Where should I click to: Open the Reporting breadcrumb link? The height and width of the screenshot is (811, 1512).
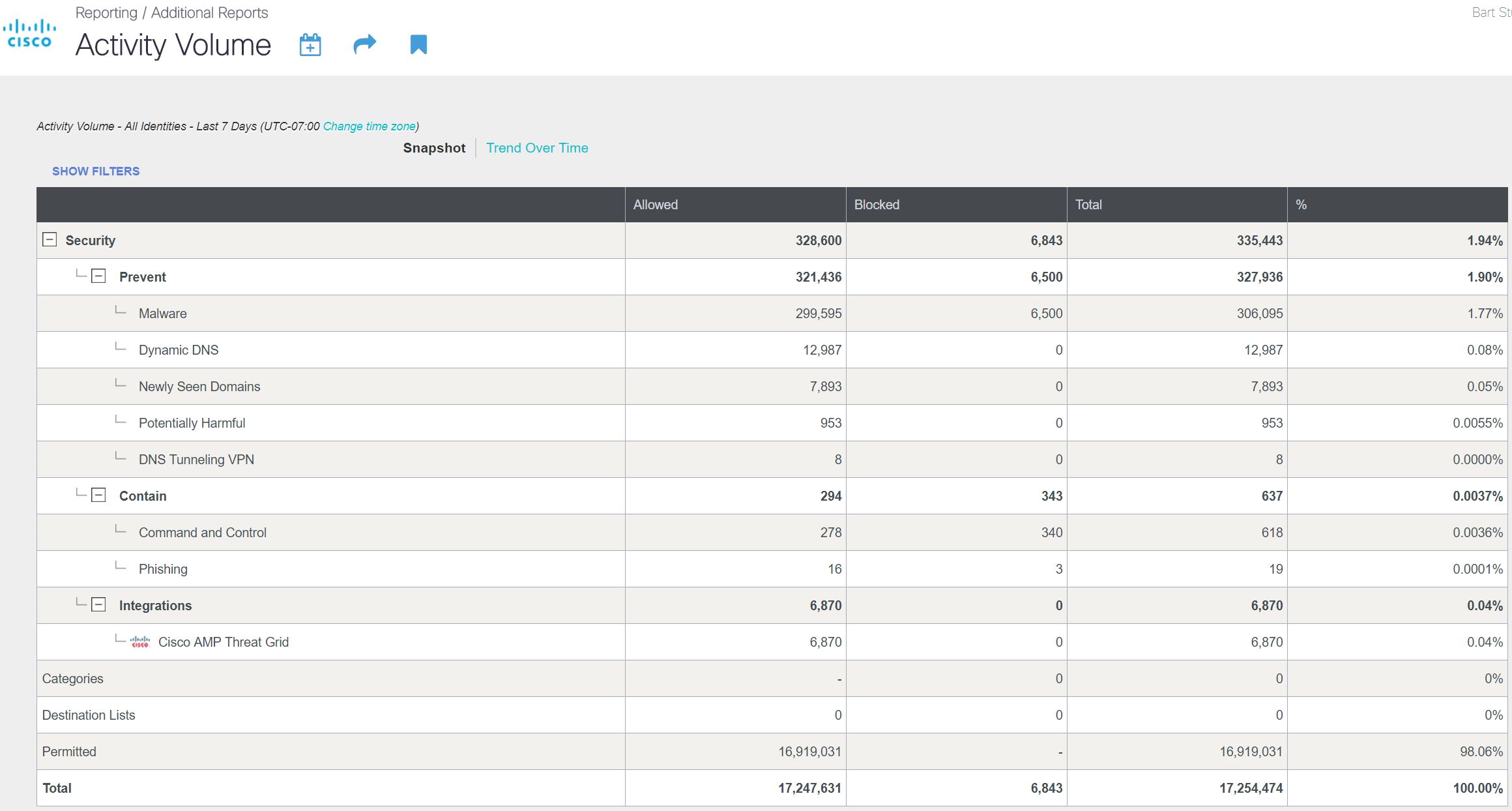tap(106, 13)
